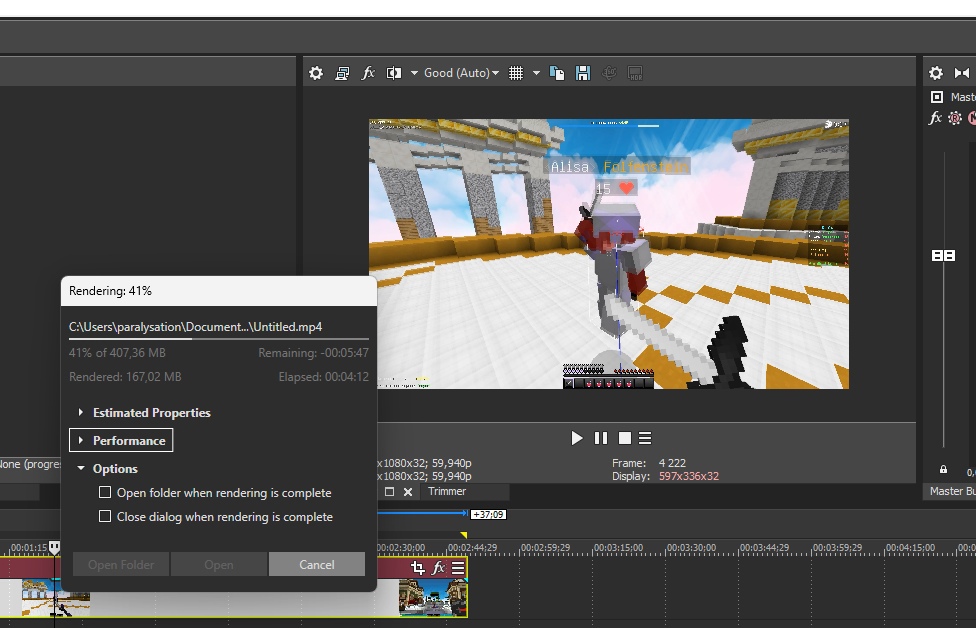Expand Estimated Properties section
This screenshot has height=628, width=976.
tap(81, 413)
